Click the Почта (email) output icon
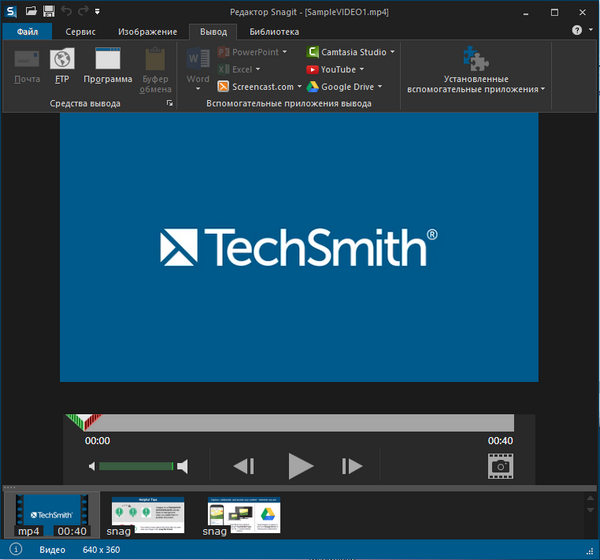The width and height of the screenshot is (600, 560). [28, 60]
